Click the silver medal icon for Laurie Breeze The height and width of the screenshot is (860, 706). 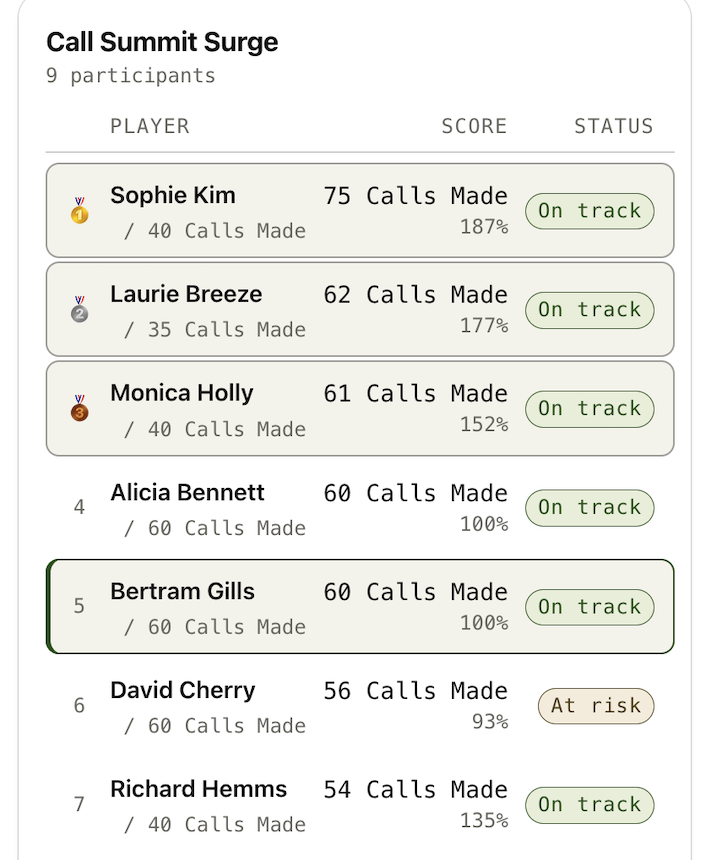(x=80, y=309)
